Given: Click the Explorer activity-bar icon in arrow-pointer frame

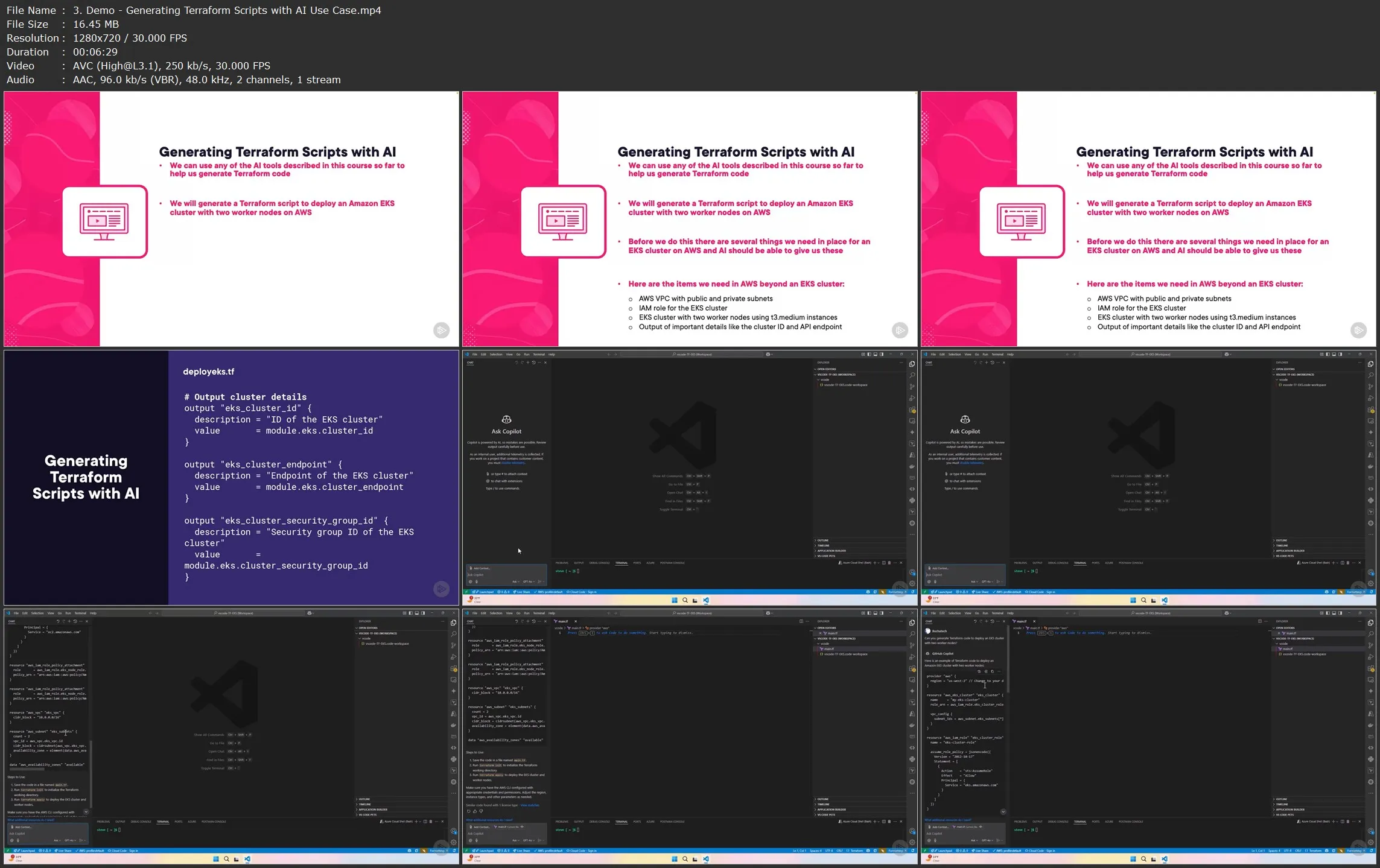Looking at the screenshot, I should (912, 364).
